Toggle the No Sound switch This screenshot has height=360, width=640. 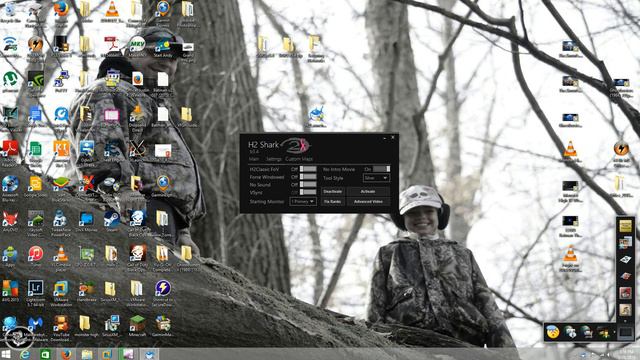click(308, 184)
